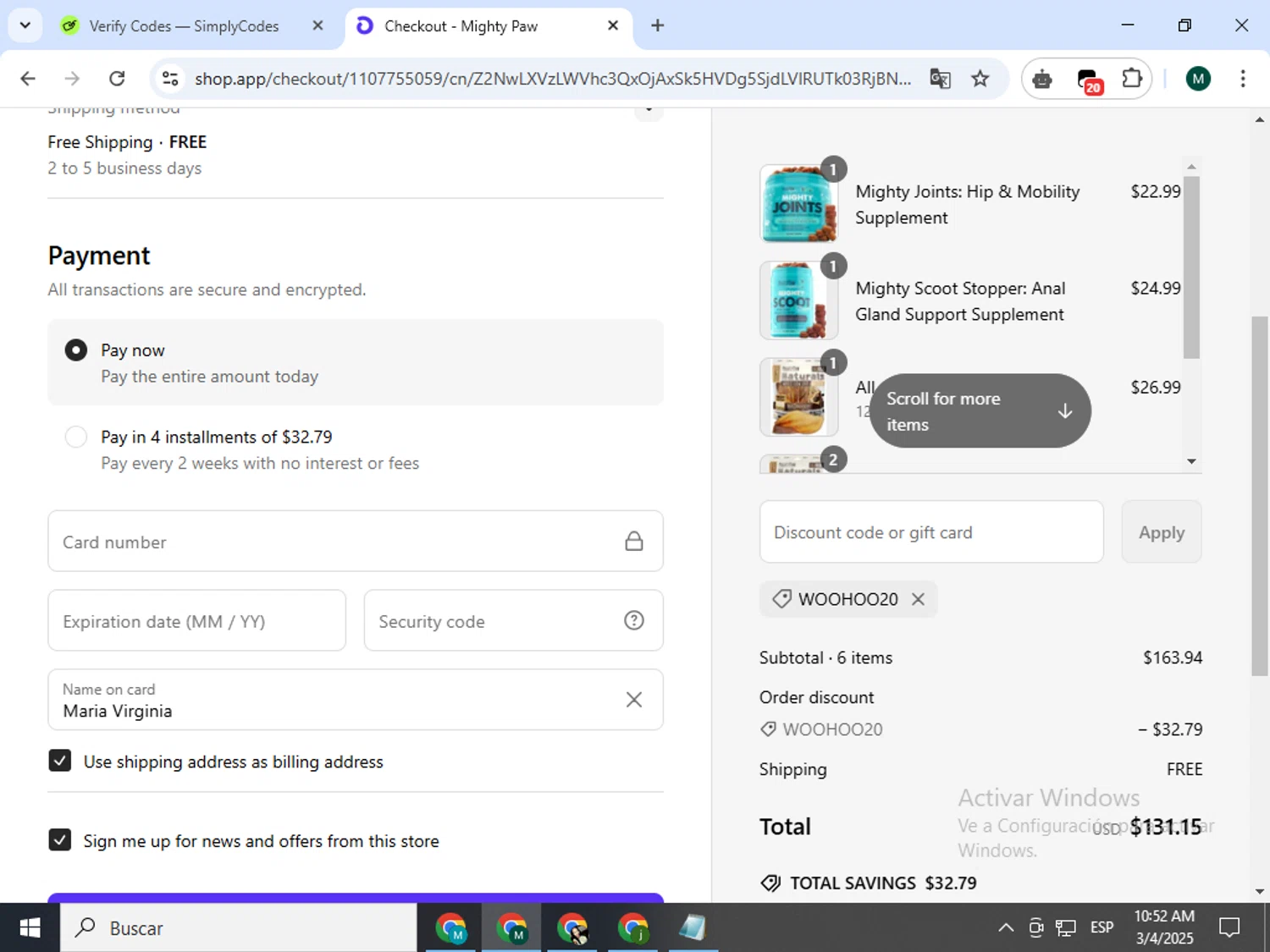1270x952 pixels.
Task: Open the notepad-like taskbar app icon
Action: [x=693, y=928]
